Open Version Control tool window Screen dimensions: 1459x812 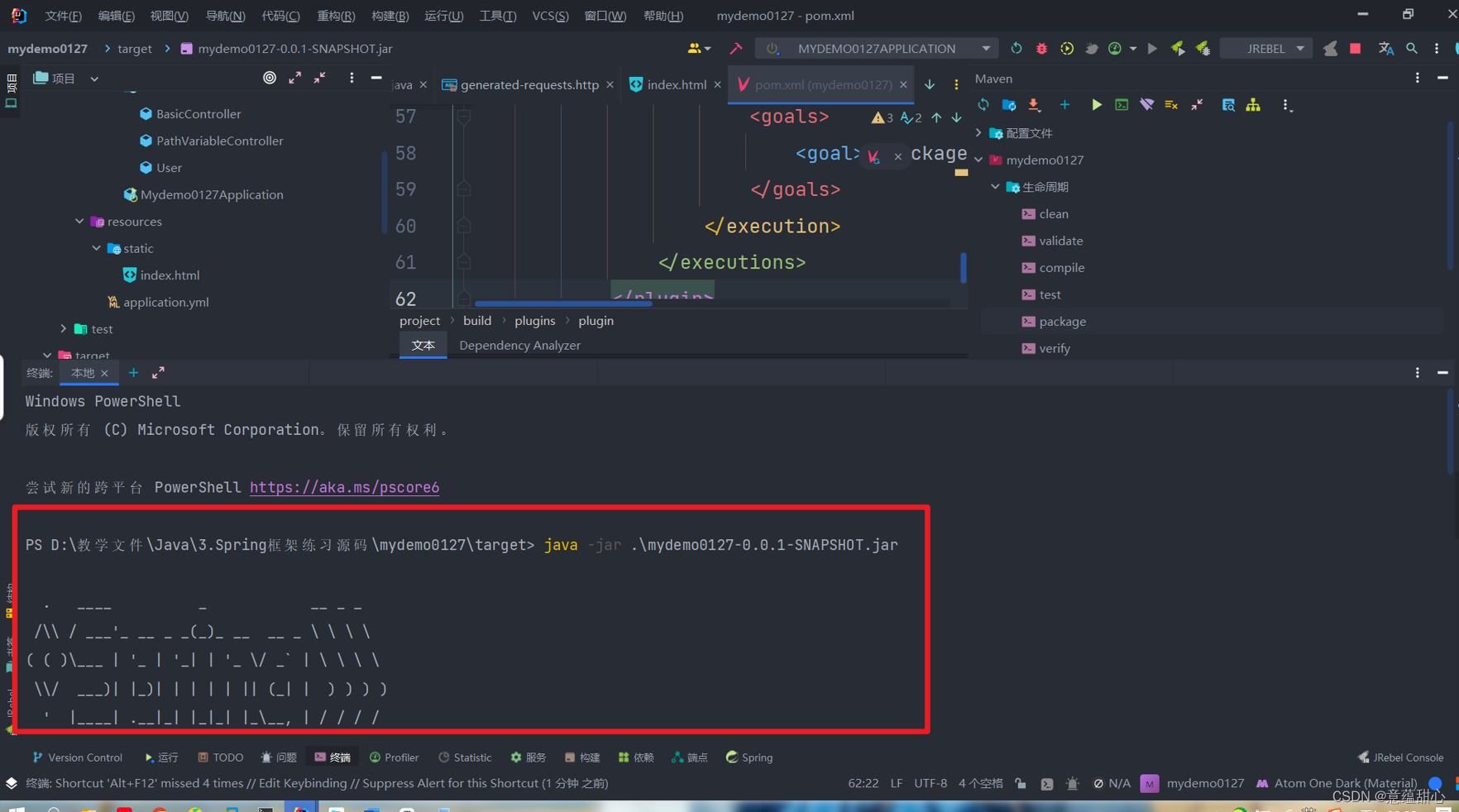tap(77, 757)
